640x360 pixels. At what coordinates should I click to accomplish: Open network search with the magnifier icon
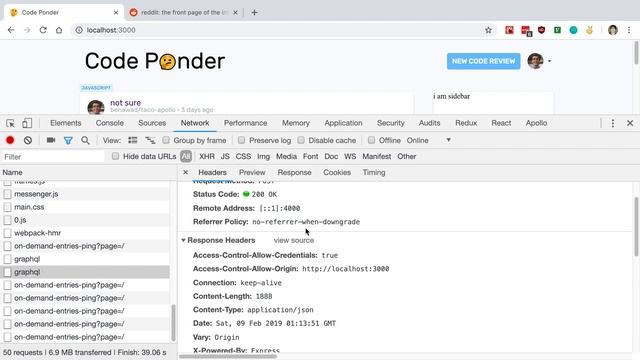[85, 140]
